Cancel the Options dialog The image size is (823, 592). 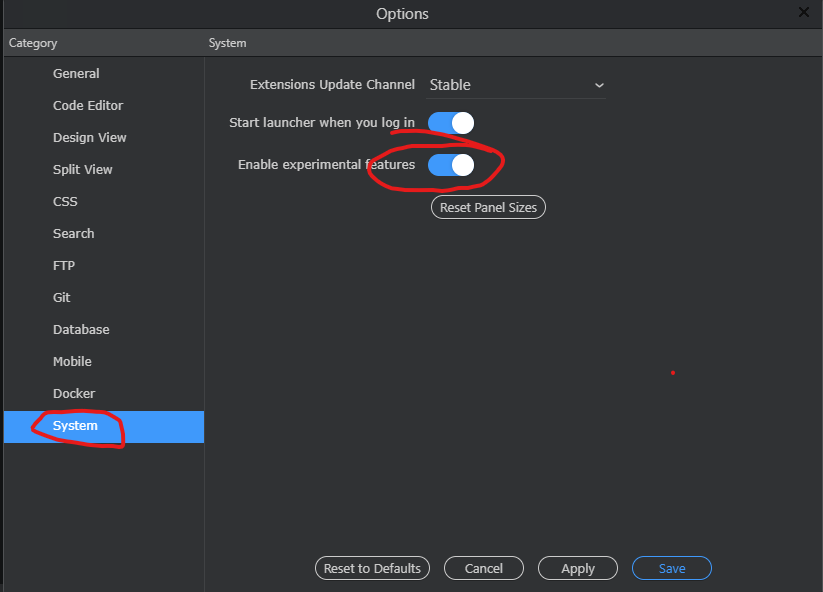point(484,568)
